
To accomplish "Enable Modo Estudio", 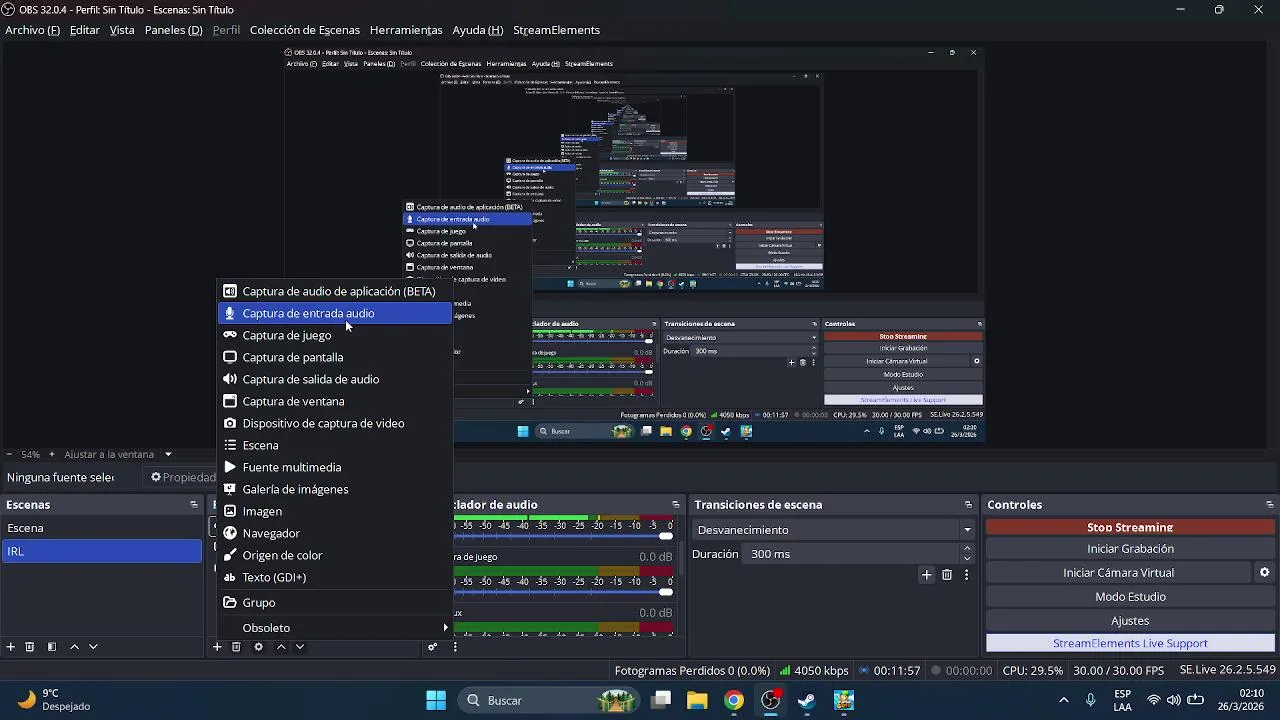I will 1130,597.
